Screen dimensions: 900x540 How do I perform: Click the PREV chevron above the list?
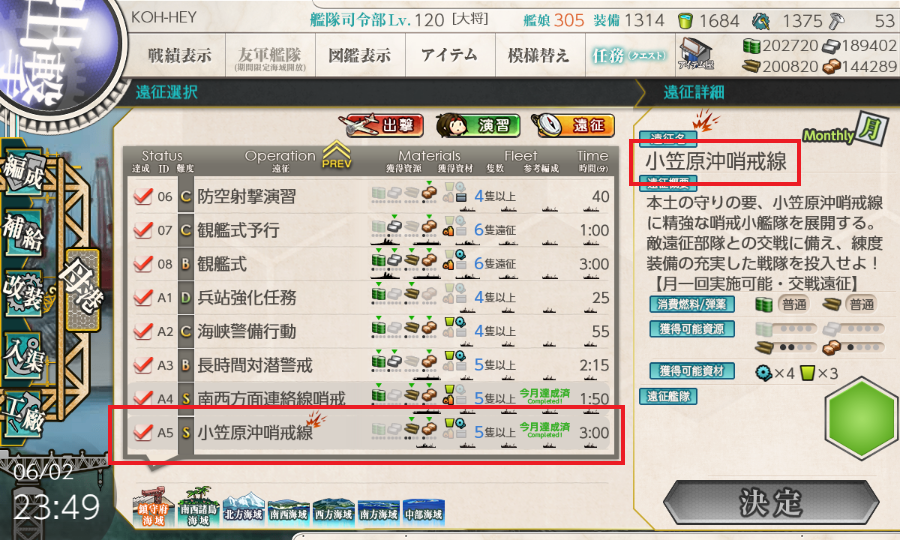(336, 154)
